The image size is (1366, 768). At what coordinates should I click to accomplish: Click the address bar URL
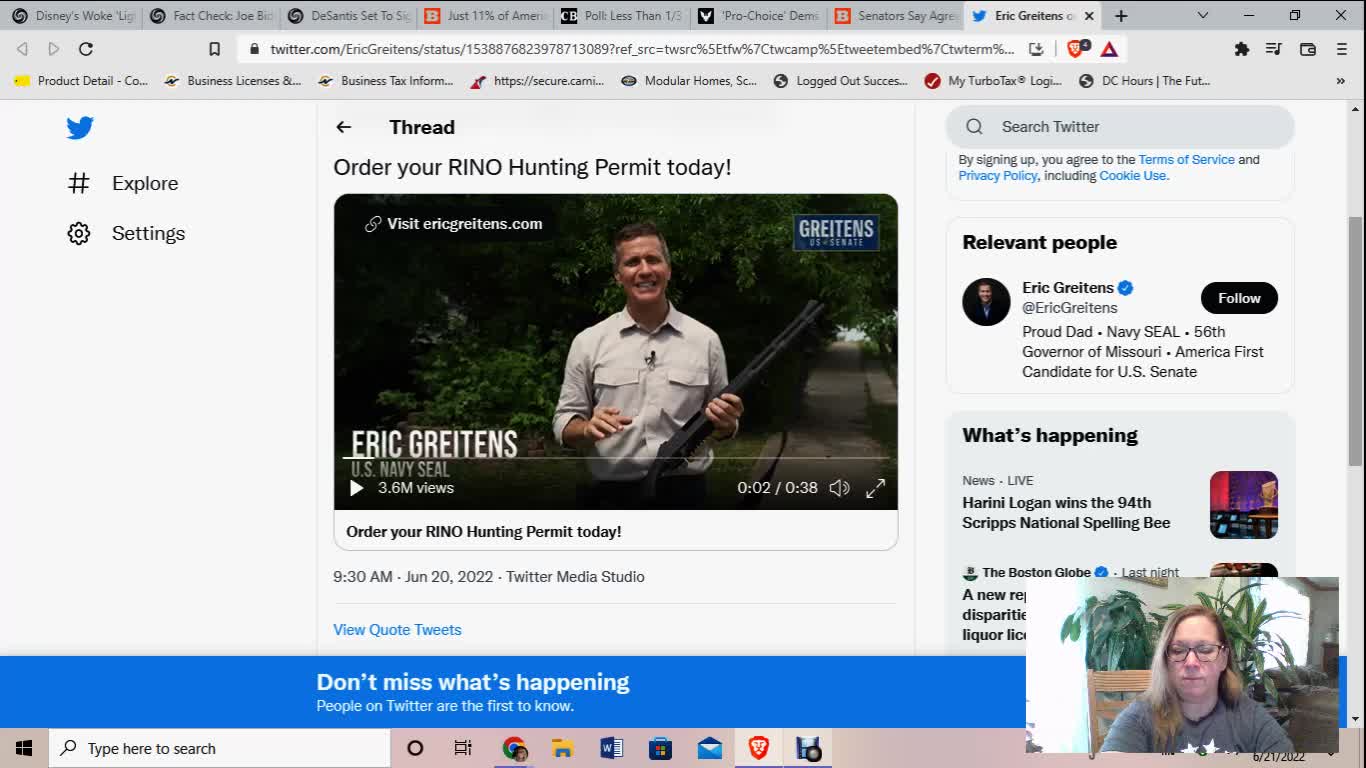click(x=642, y=49)
